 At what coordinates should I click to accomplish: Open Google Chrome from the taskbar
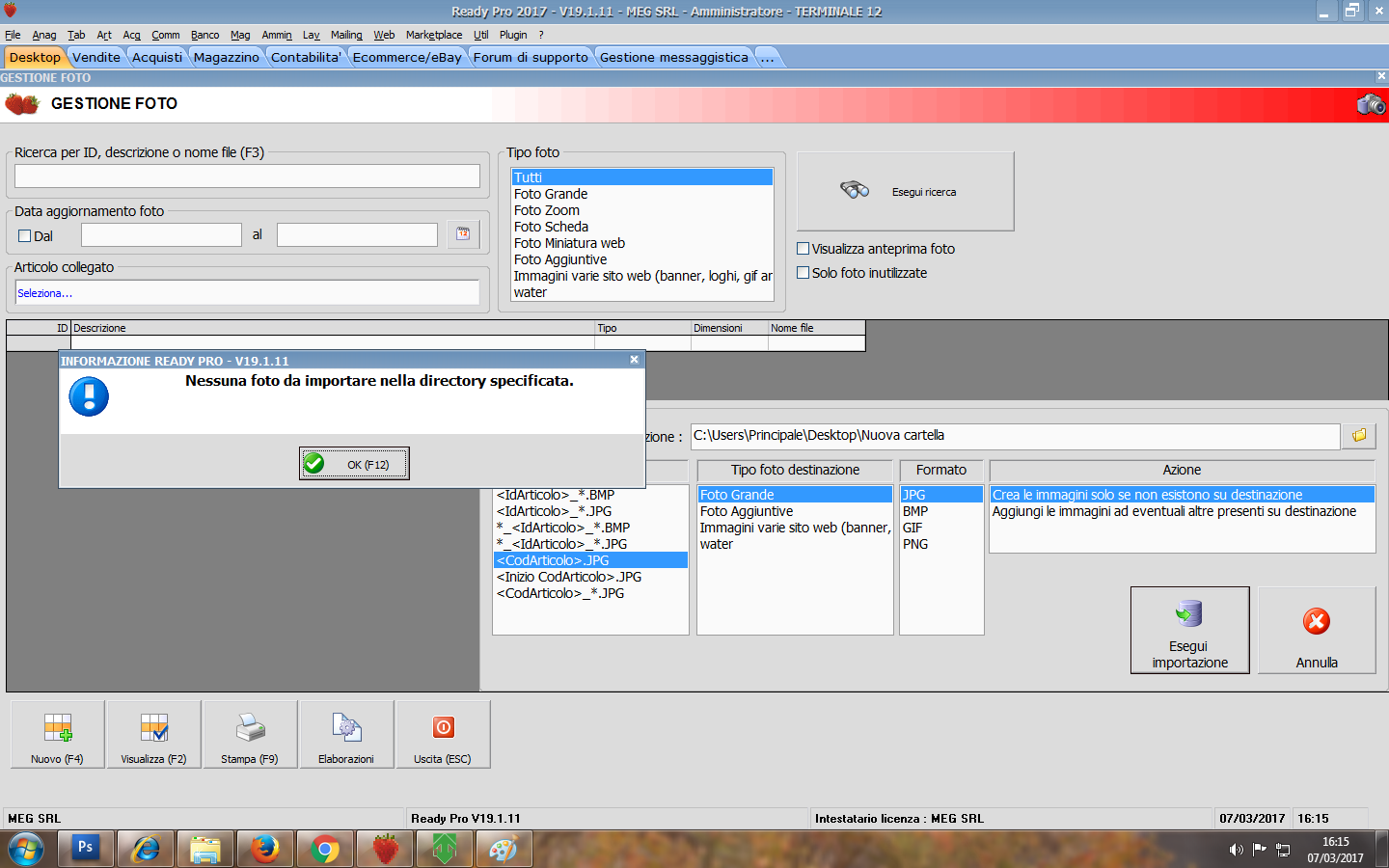tap(325, 849)
